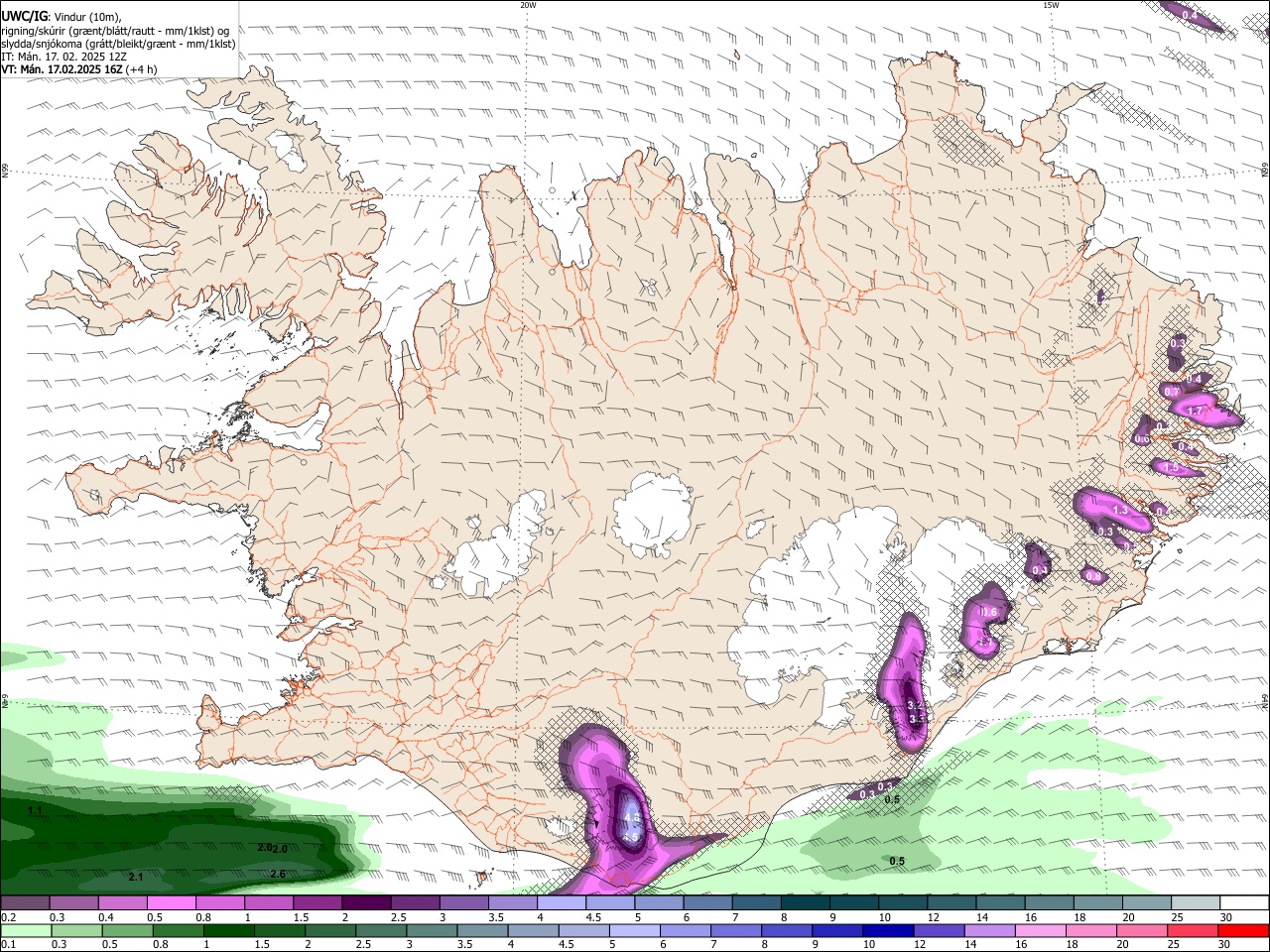Select the upper legend swatch starting at 1.5
This screenshot has width=1270, height=952.
[x=317, y=903]
